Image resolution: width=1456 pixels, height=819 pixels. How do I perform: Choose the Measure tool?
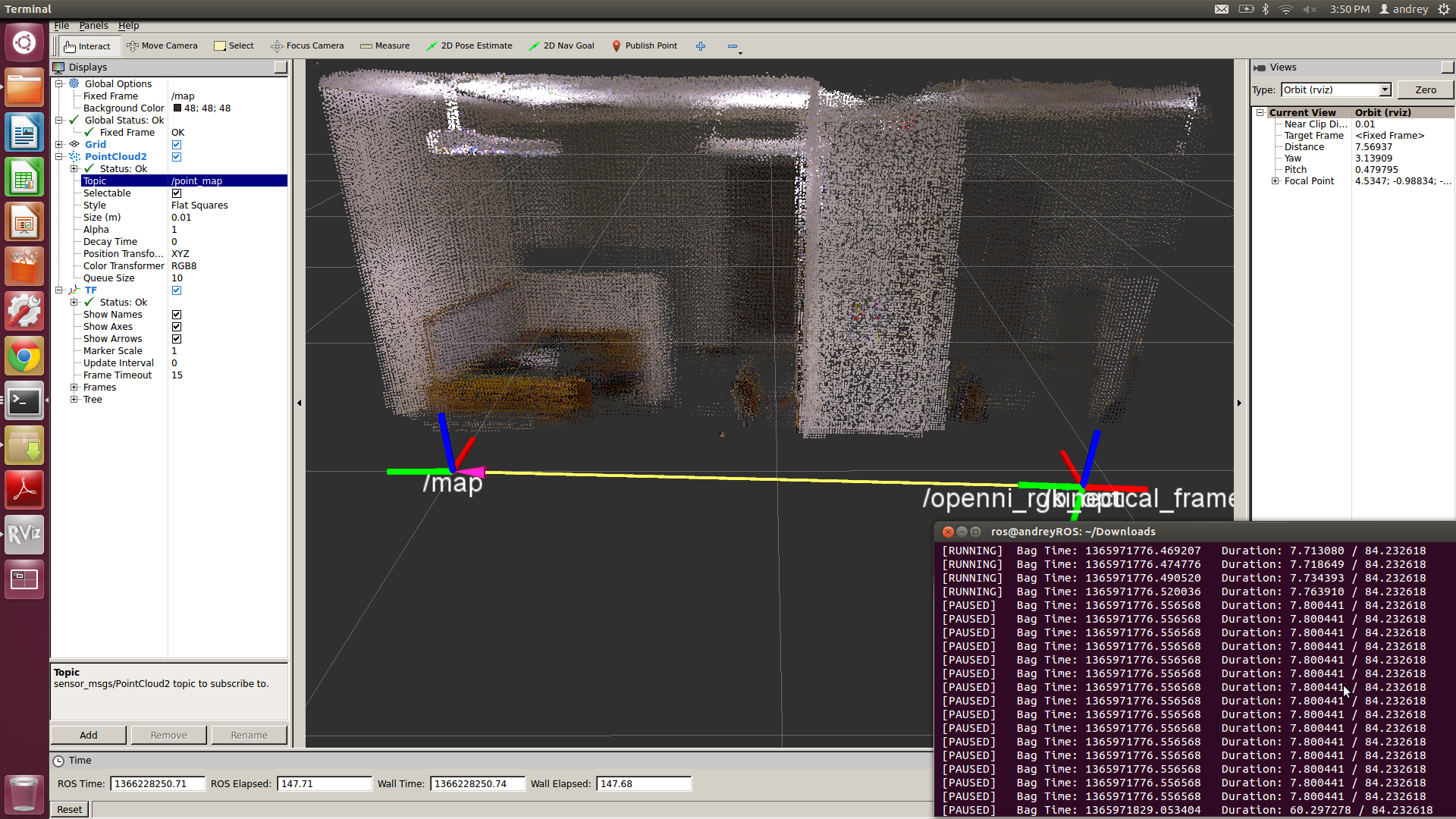point(384,45)
